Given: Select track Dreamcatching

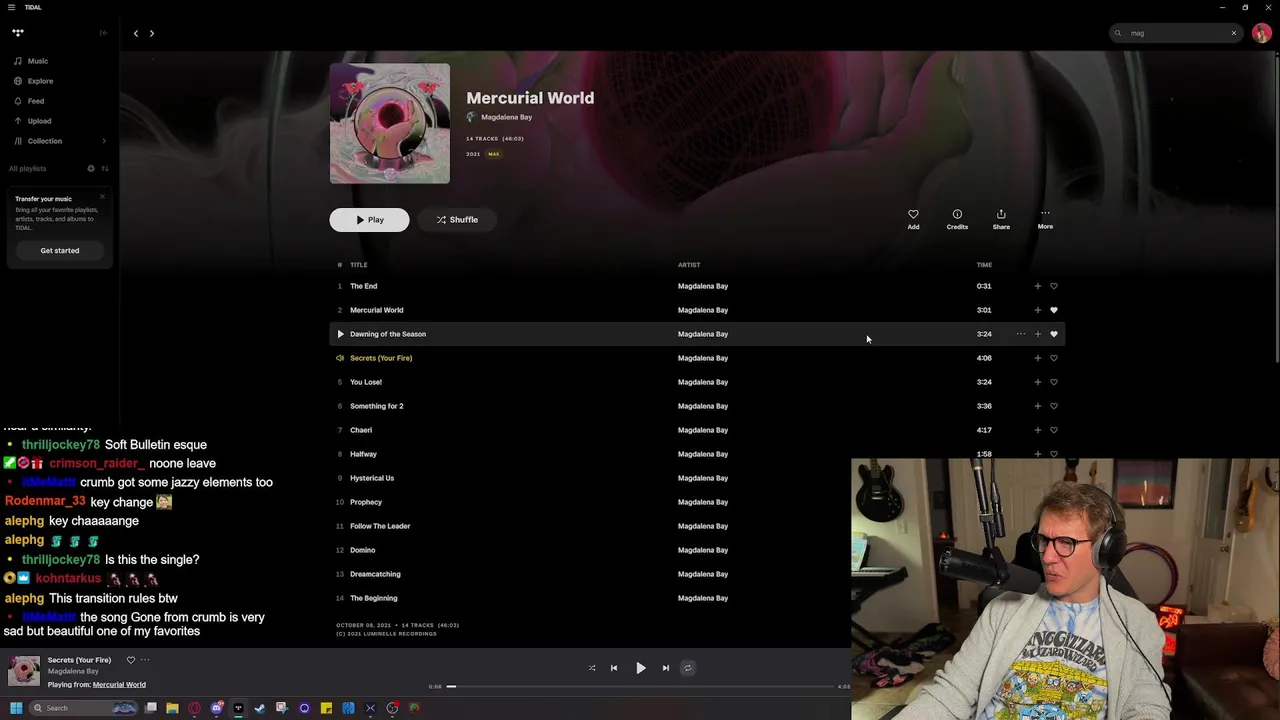Looking at the screenshot, I should pyautogui.click(x=375, y=574).
